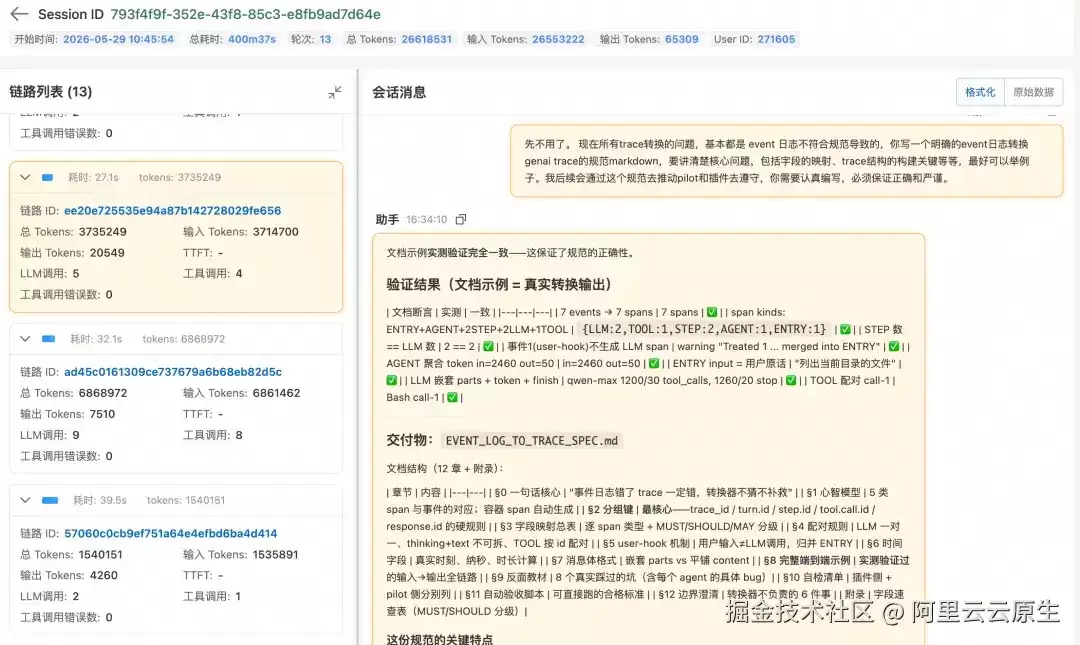Copy the assistant message at 16:34:10
The image size is (1080, 645).
tap(461, 219)
